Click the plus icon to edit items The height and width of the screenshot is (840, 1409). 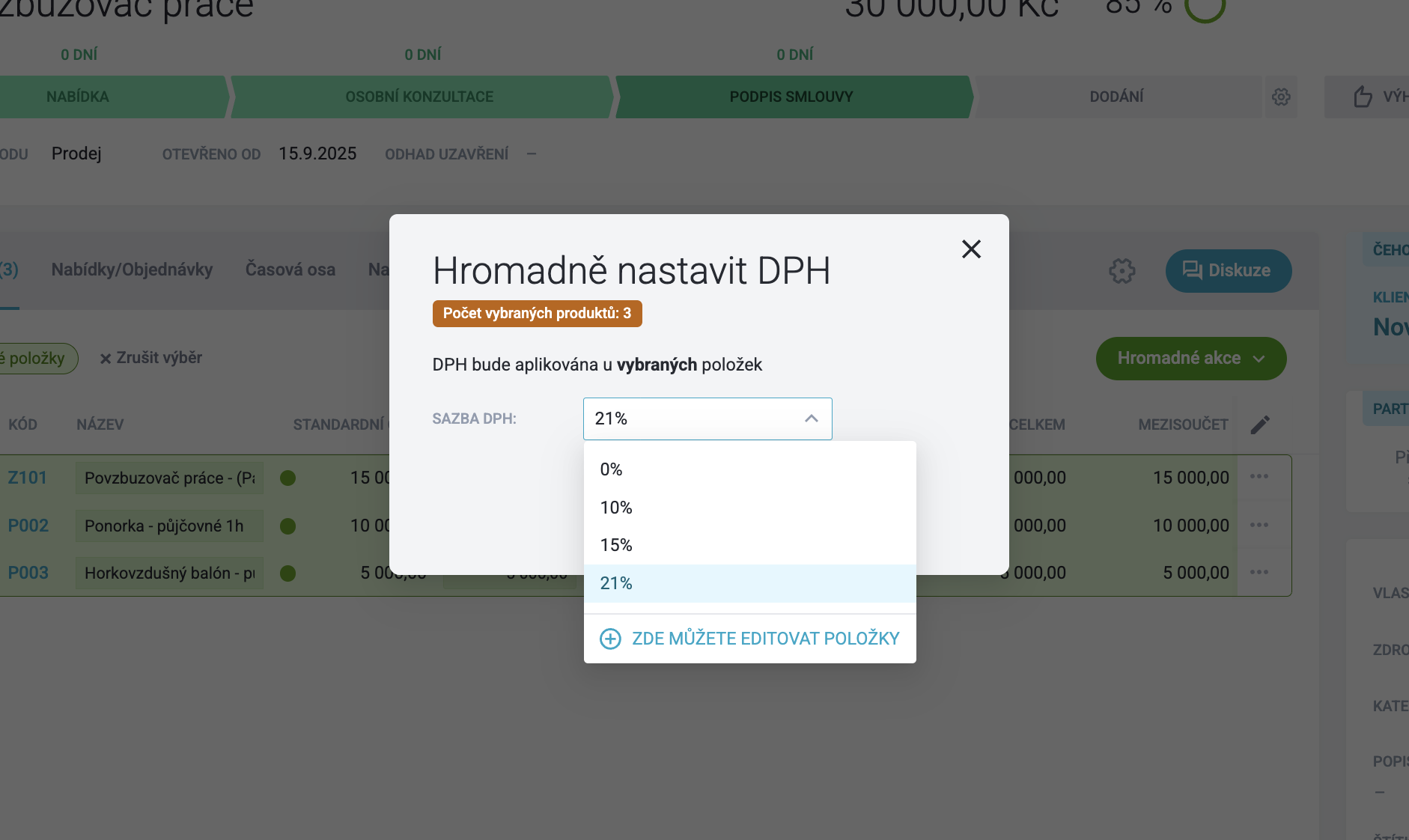point(610,639)
